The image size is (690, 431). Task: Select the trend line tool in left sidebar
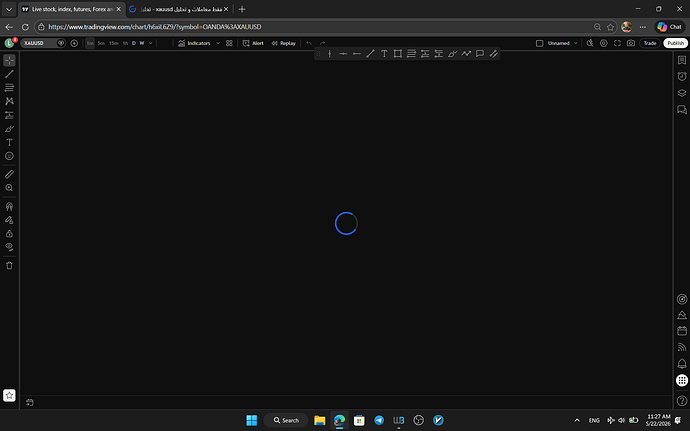[x=9, y=74]
